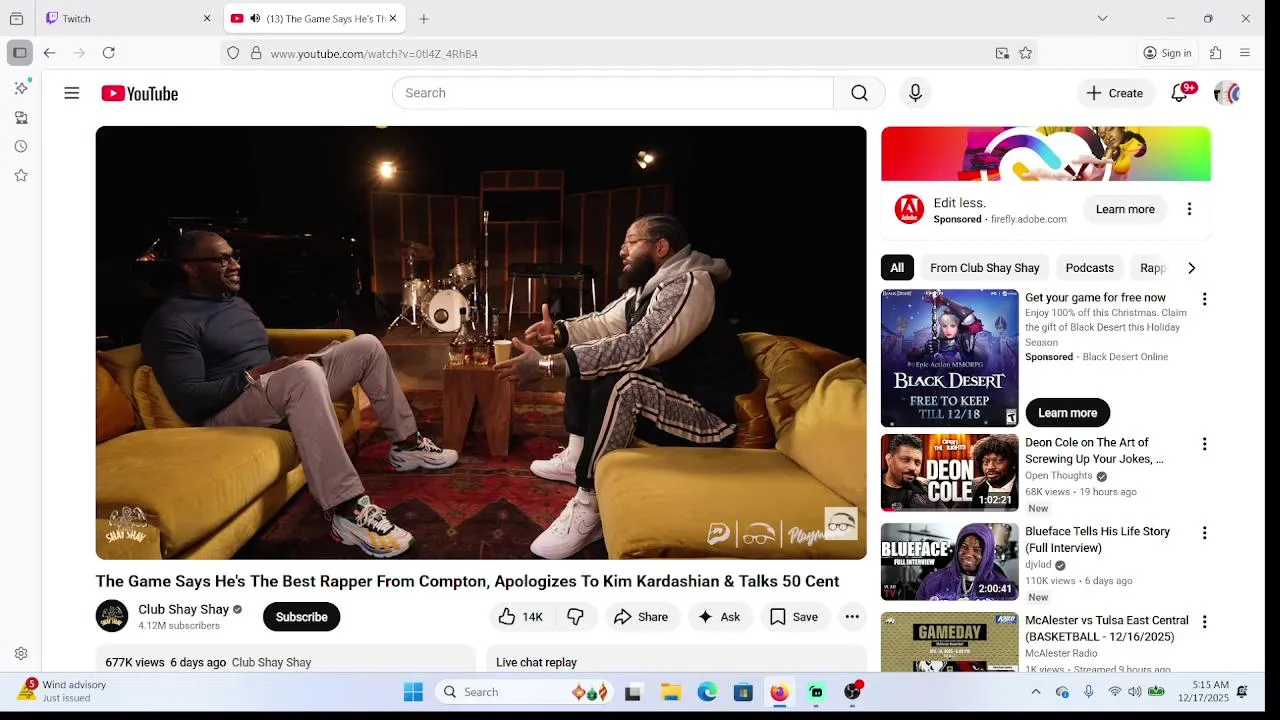Save the video to a playlist
The height and width of the screenshot is (720, 1280).
click(x=794, y=617)
